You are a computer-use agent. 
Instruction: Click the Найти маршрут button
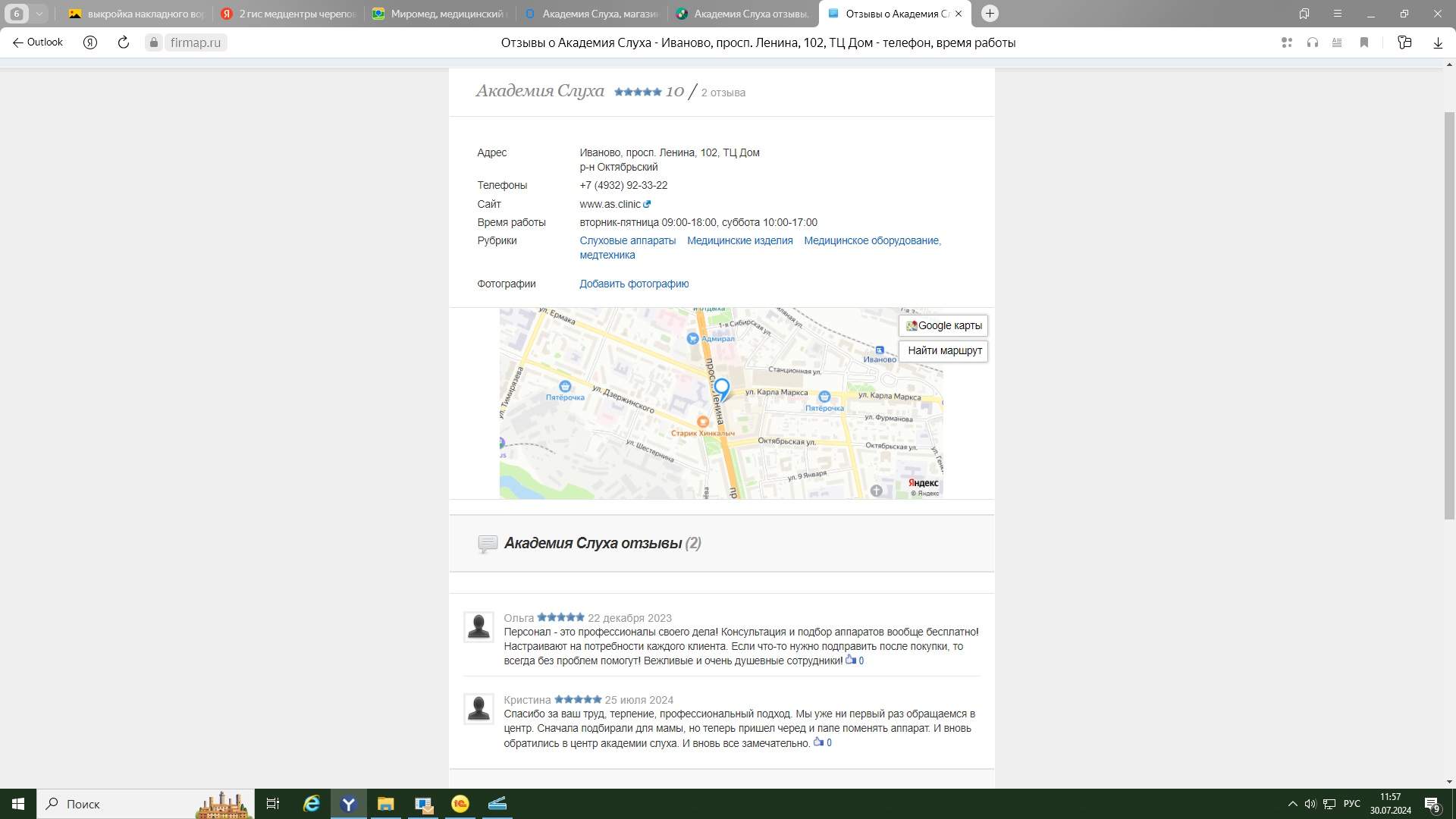tap(943, 350)
